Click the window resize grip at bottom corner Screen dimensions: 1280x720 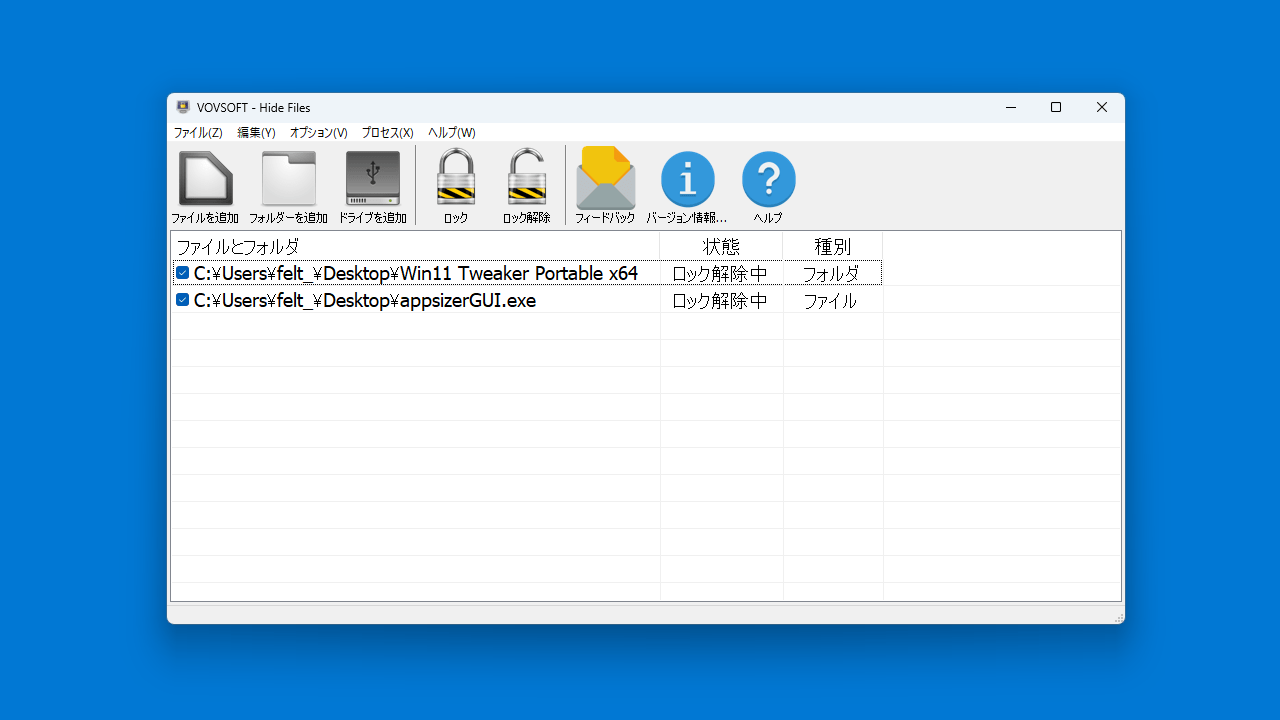tap(1119, 618)
